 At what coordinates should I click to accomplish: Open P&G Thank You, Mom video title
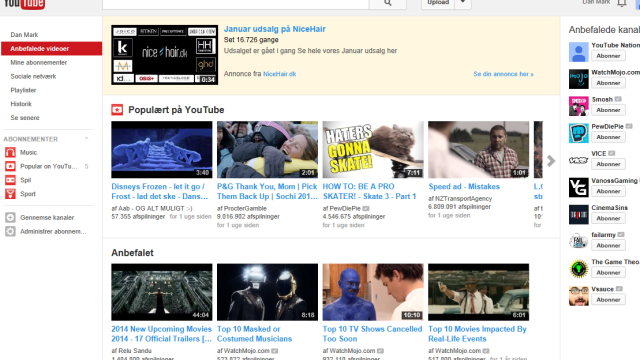(267, 191)
